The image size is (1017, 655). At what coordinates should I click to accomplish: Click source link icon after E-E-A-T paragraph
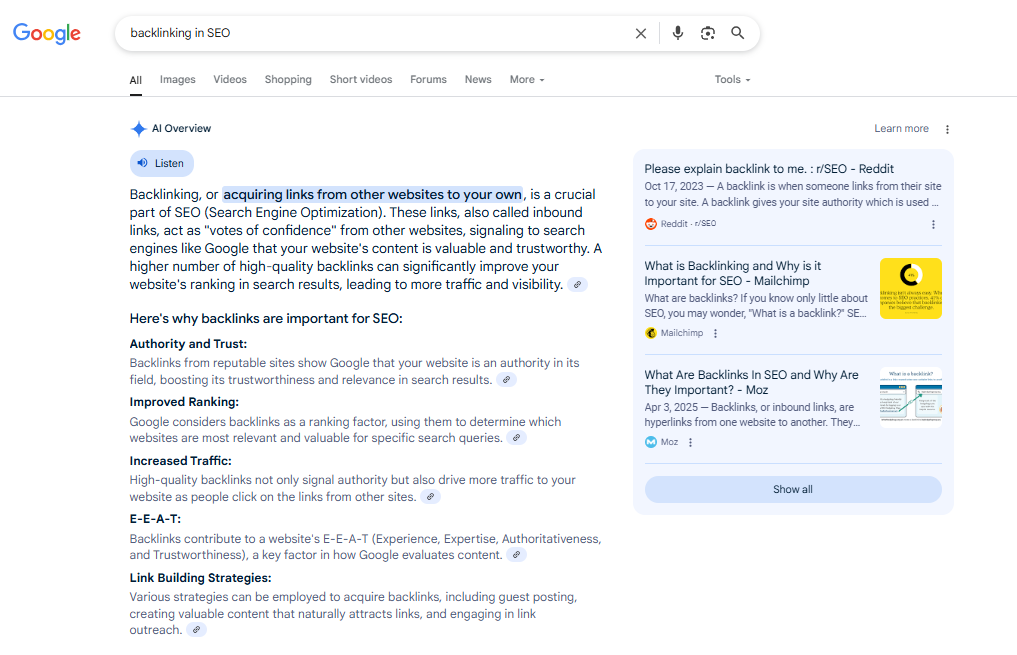[516, 555]
